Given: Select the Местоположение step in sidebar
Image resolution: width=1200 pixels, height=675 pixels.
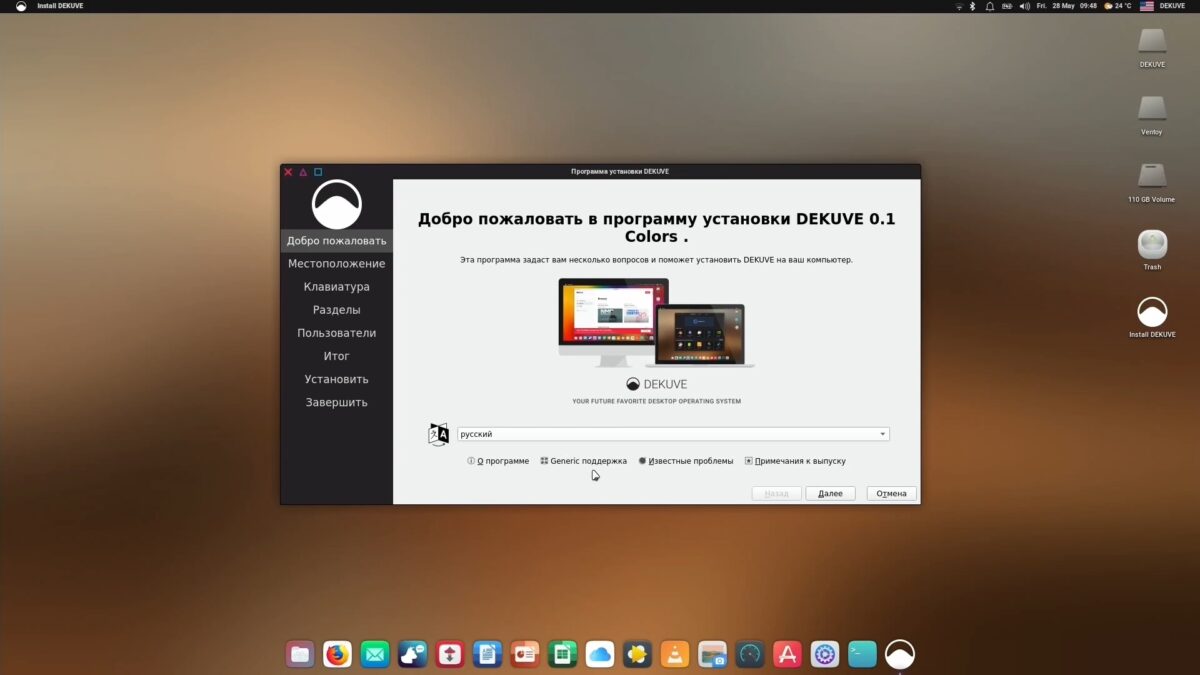Looking at the screenshot, I should [336, 264].
